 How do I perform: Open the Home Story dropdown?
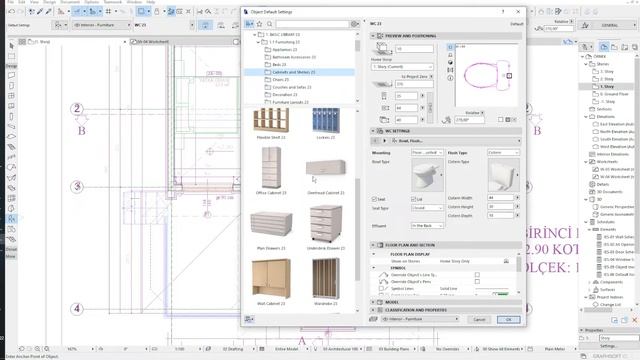click(402, 67)
